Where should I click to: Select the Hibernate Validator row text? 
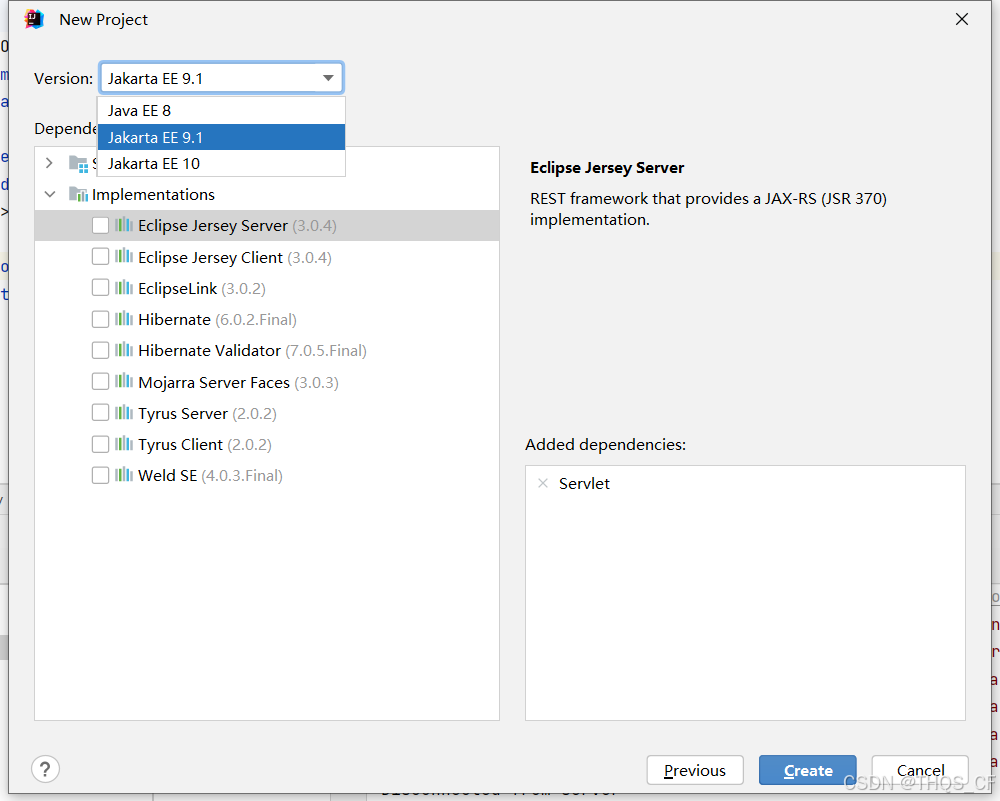[253, 351]
